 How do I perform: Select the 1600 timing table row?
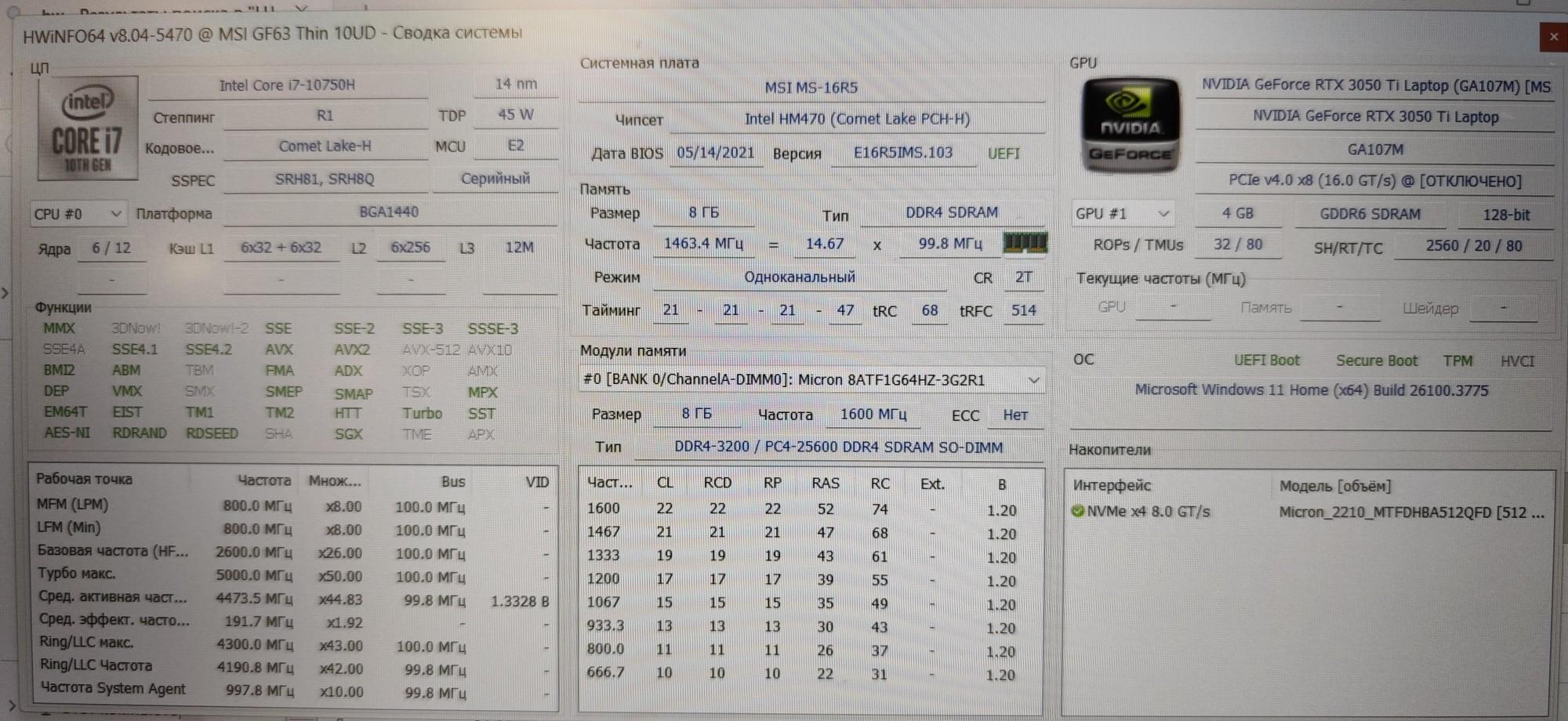tap(811, 509)
